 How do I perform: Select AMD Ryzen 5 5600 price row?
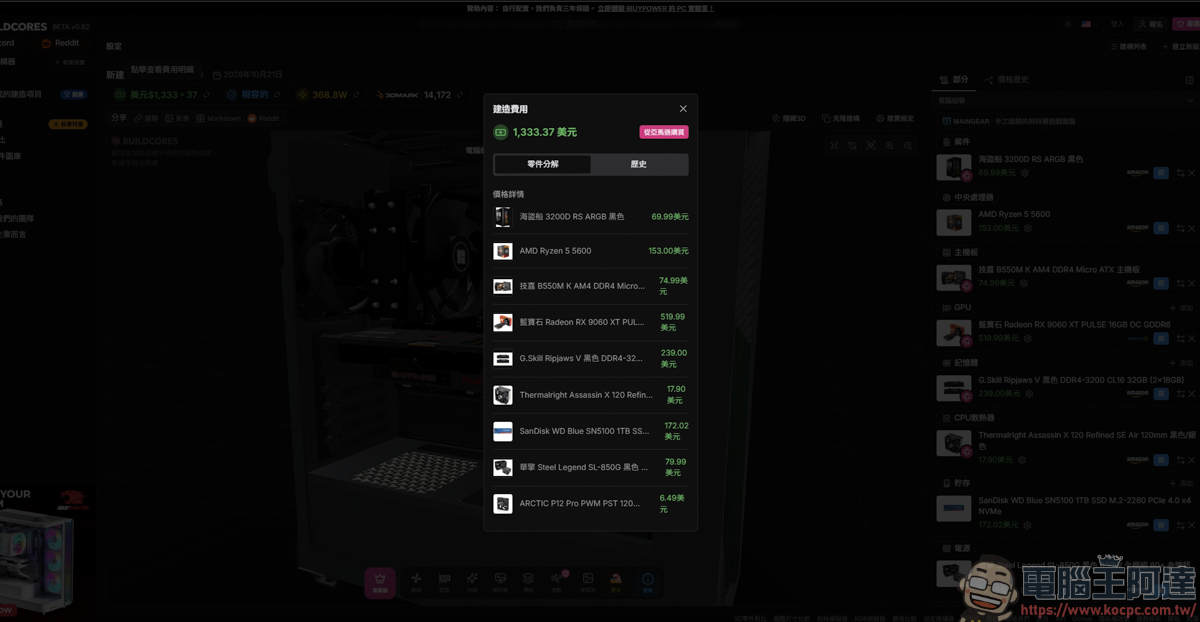(591, 251)
